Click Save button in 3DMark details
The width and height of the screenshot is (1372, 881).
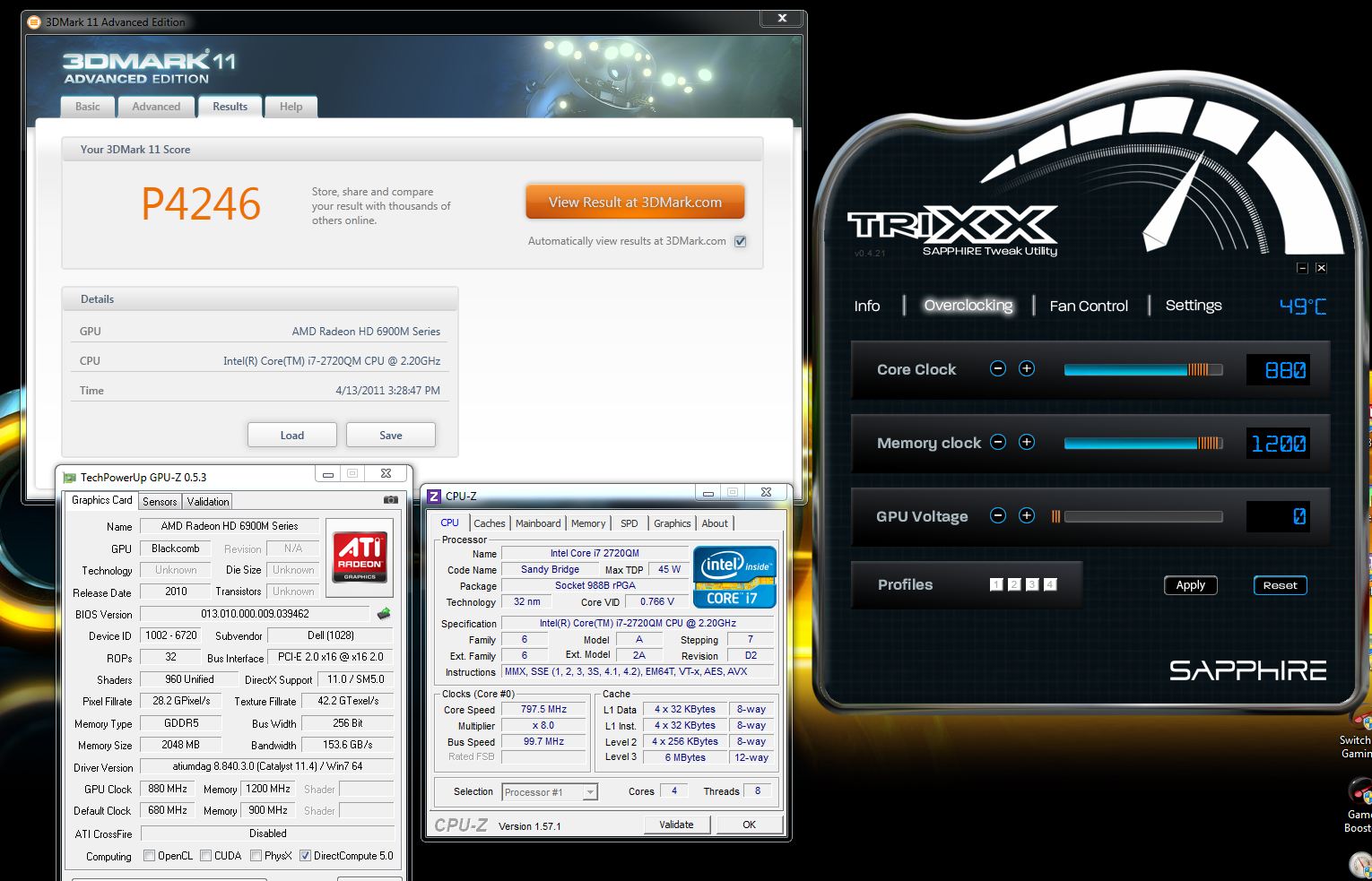(391, 435)
